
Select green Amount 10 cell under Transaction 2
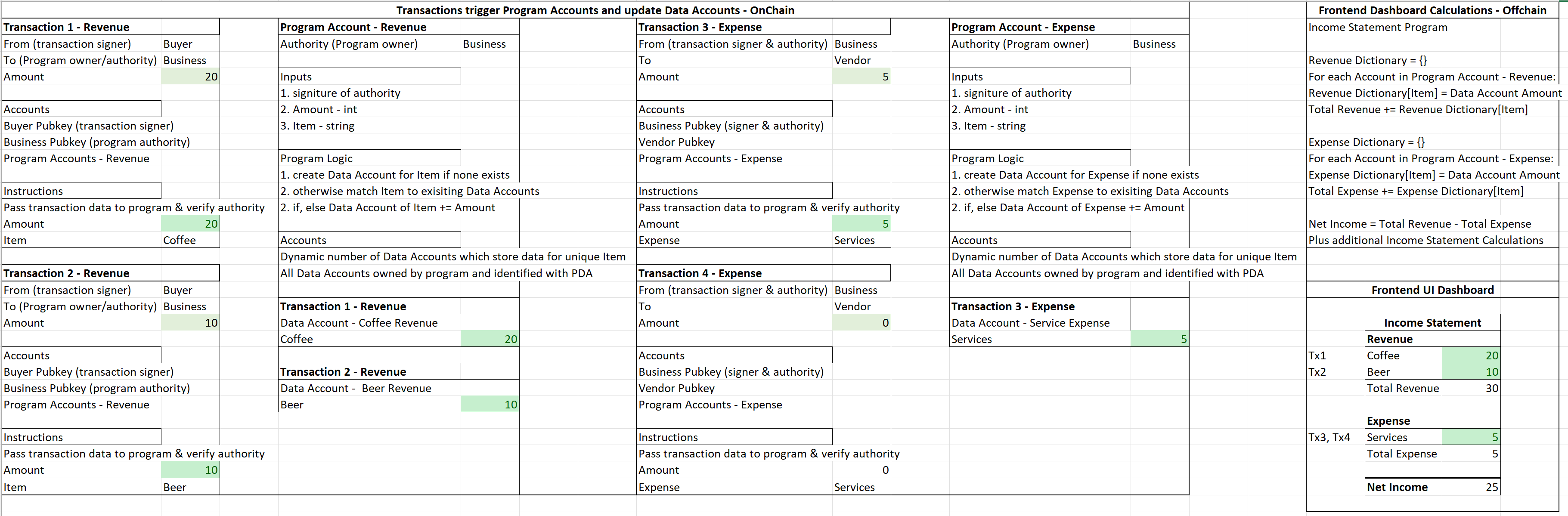(x=190, y=323)
